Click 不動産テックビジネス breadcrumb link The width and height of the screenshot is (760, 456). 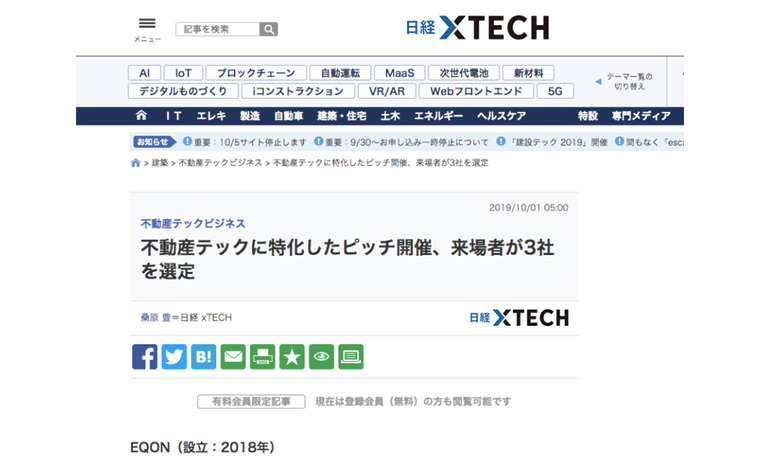(x=220, y=162)
